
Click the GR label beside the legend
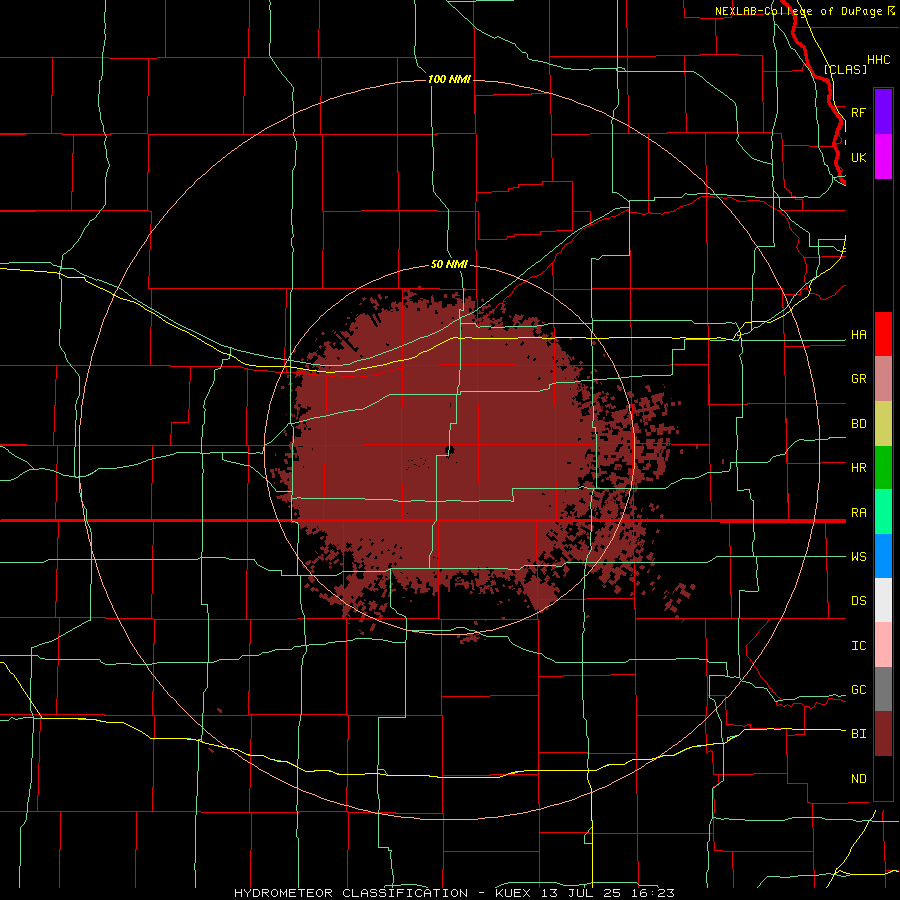(x=858, y=379)
